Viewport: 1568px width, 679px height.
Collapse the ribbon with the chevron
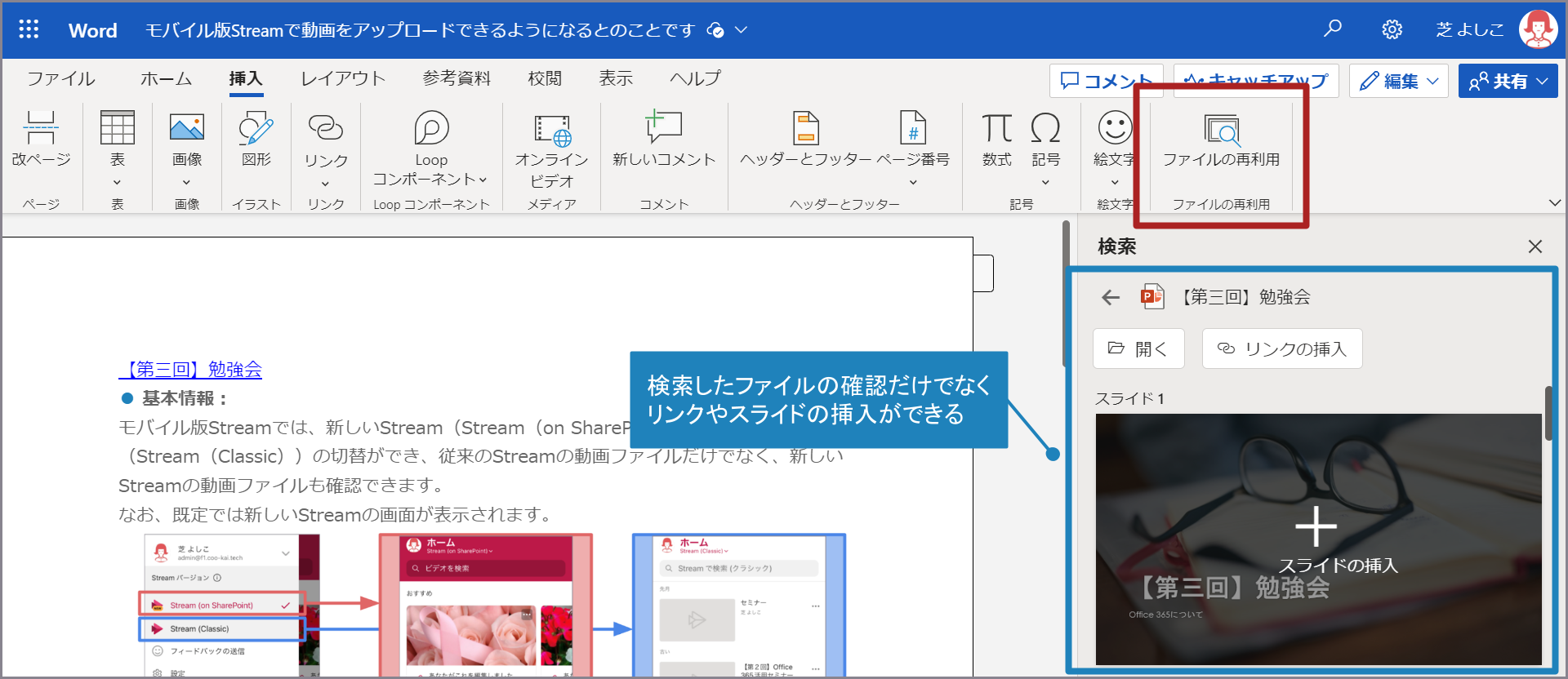coord(1554,202)
